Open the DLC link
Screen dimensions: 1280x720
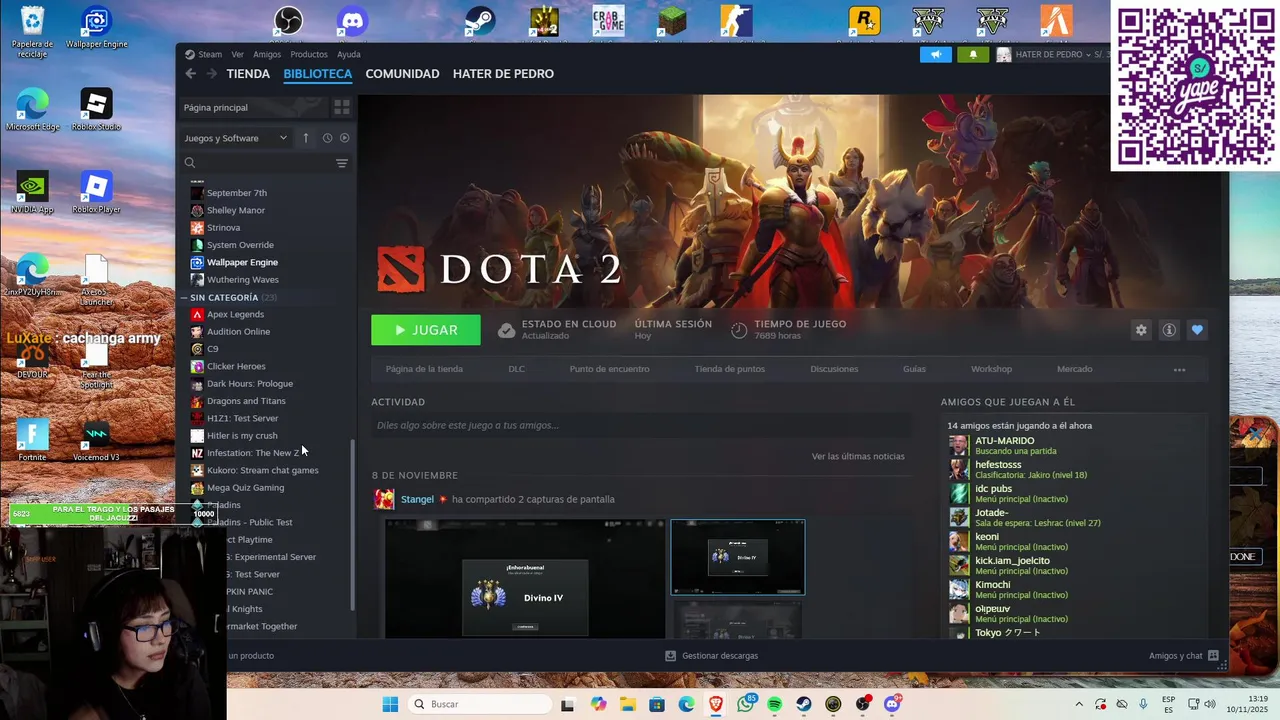(x=516, y=369)
